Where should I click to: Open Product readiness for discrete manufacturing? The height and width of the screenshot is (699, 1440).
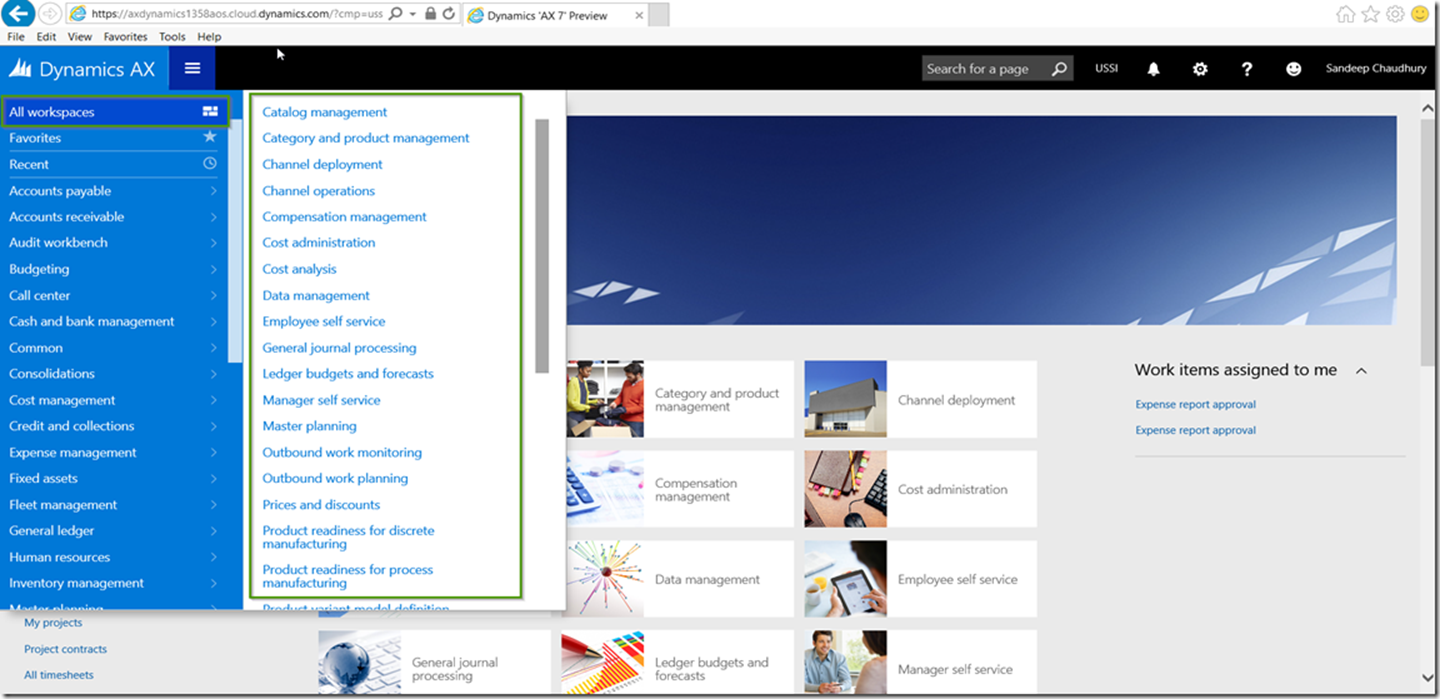point(348,537)
